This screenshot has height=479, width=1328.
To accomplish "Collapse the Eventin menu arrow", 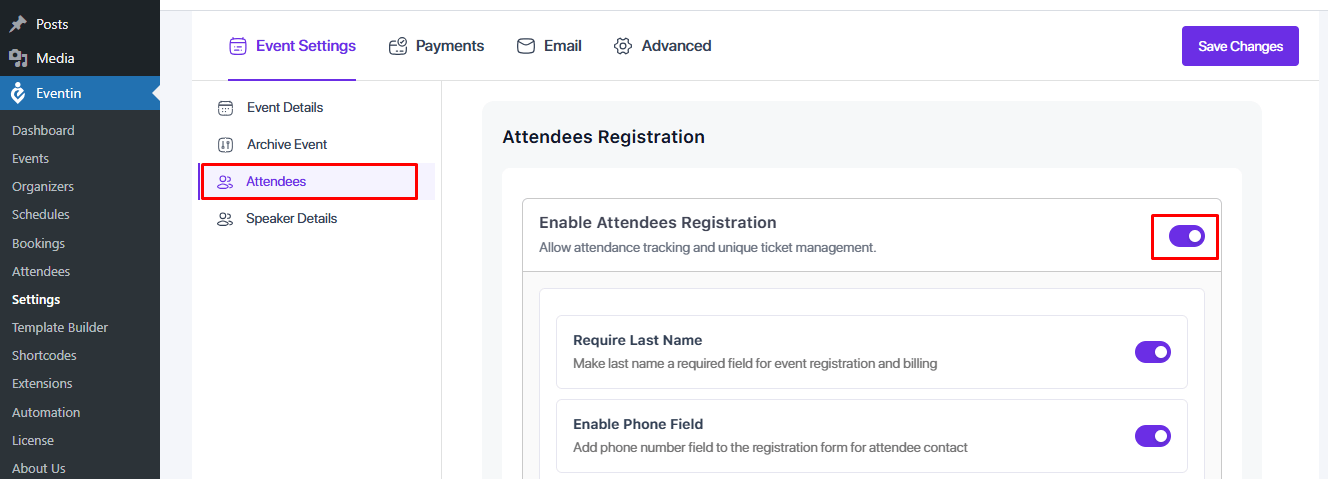I will (155, 93).
